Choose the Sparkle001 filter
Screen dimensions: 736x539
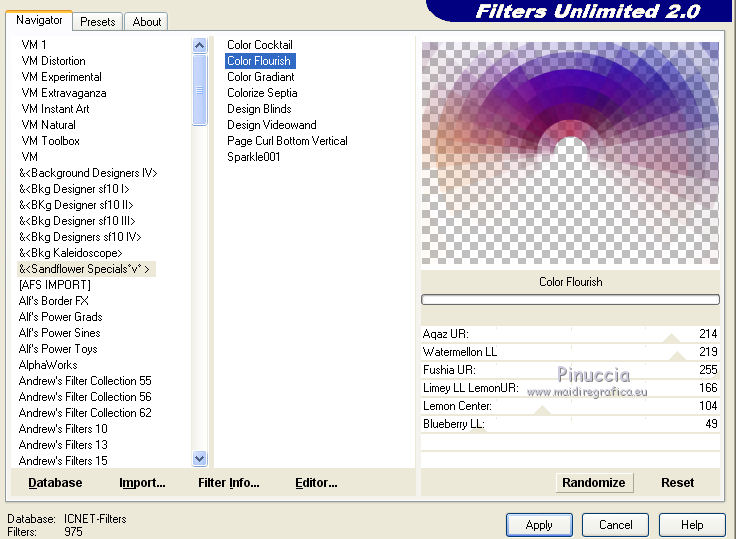pyautogui.click(x=253, y=156)
